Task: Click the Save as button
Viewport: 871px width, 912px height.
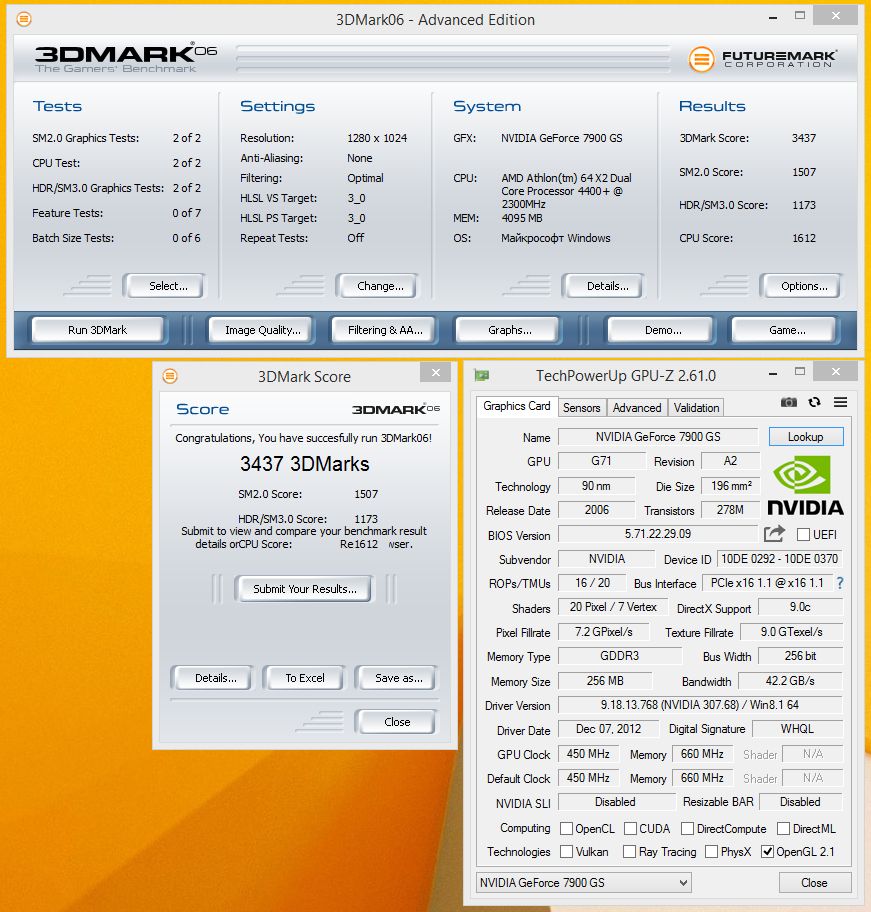Action: pyautogui.click(x=398, y=678)
